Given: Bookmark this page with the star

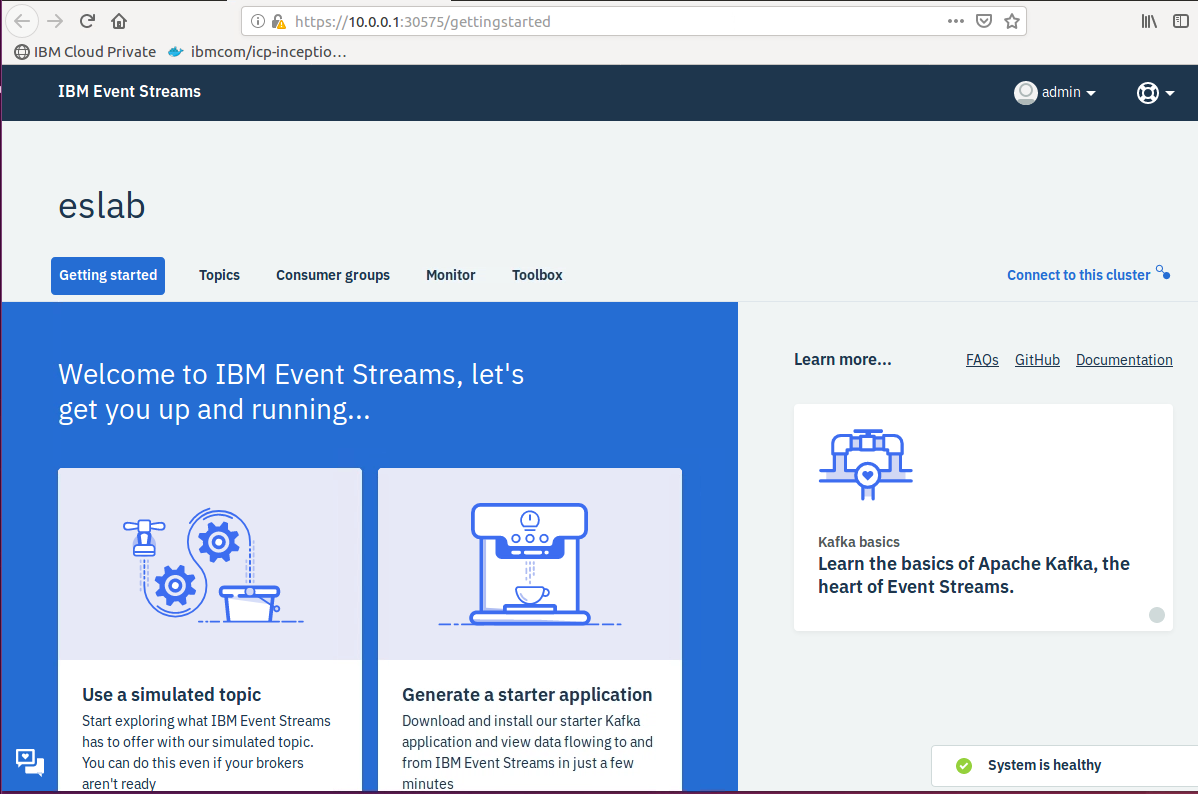Looking at the screenshot, I should coord(1012,21).
